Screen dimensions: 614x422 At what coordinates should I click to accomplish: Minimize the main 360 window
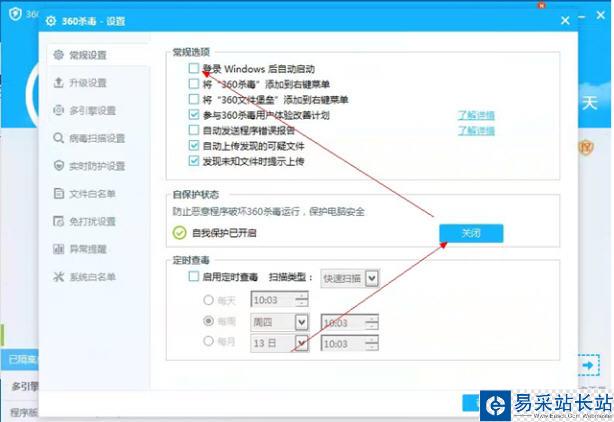(582, 17)
